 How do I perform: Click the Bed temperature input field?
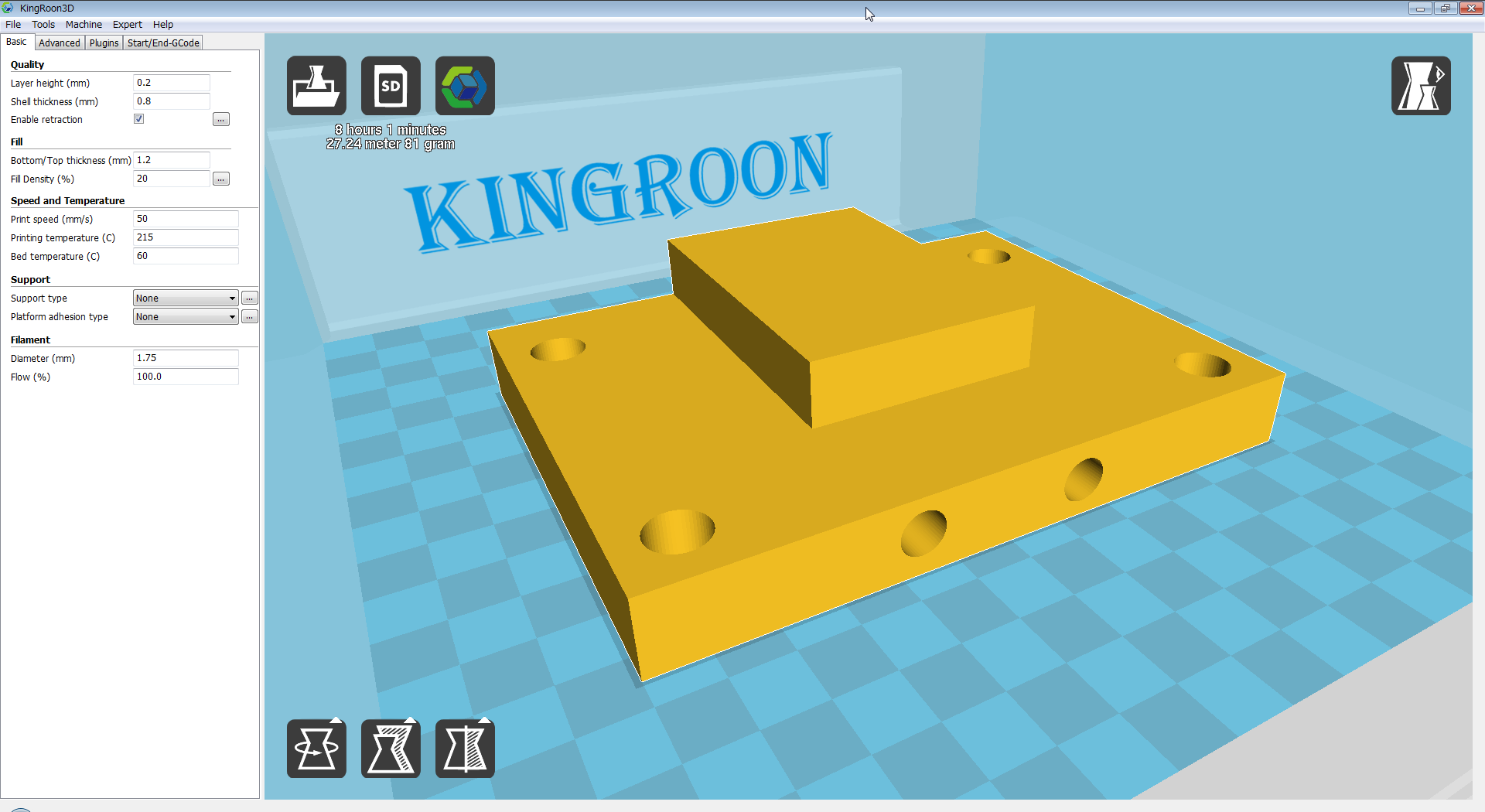pyautogui.click(x=186, y=256)
